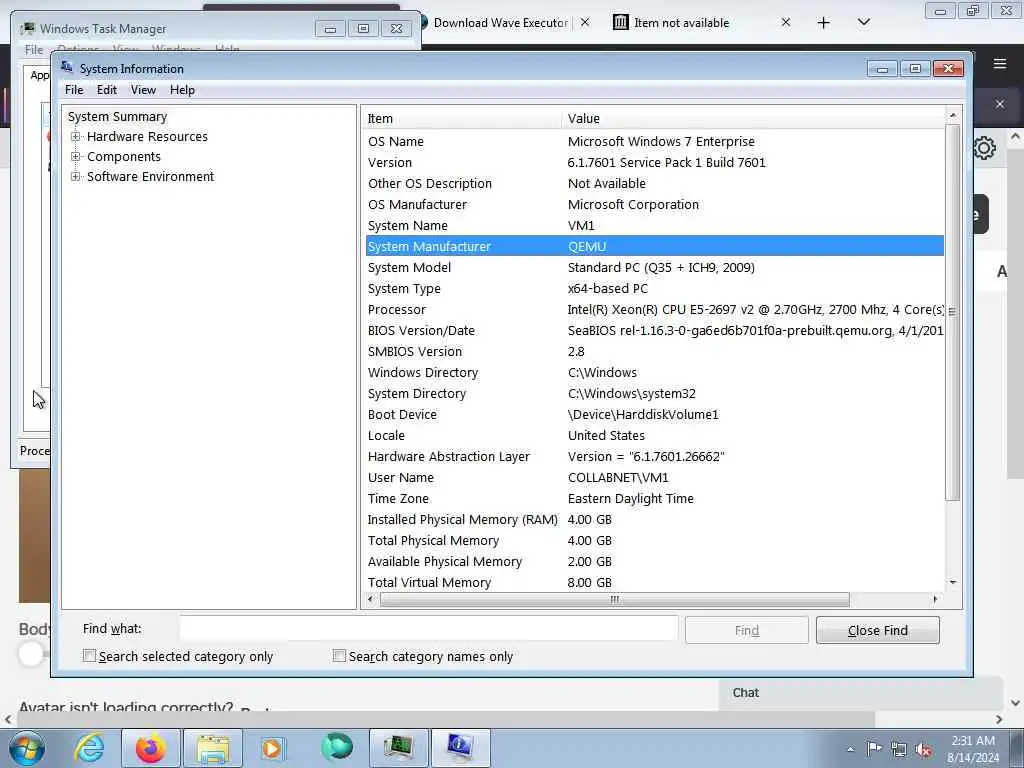Open a new browser tab
Viewport: 1024px width, 768px height.
[x=824, y=23]
